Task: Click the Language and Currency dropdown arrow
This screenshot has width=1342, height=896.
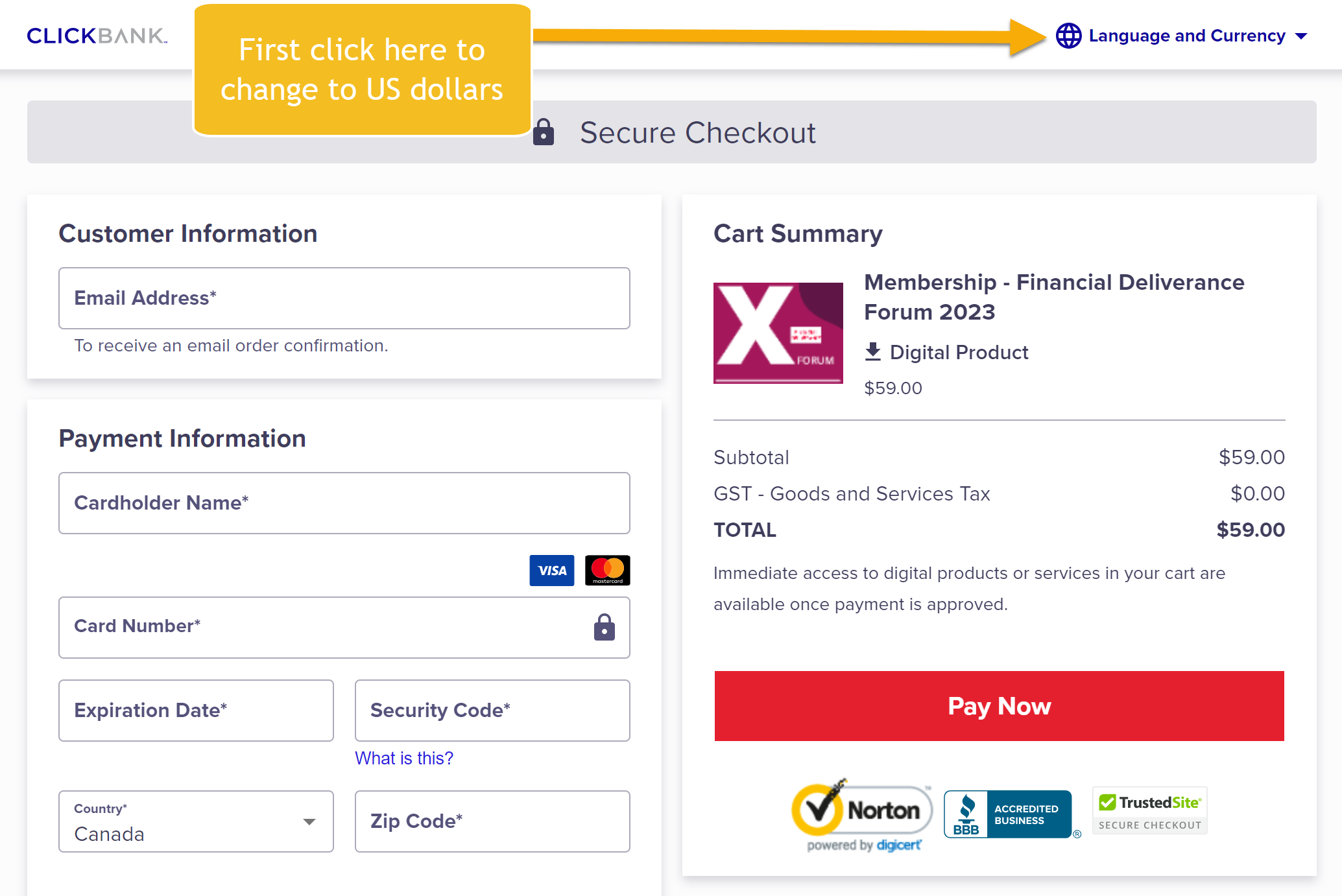Action: tap(1301, 36)
